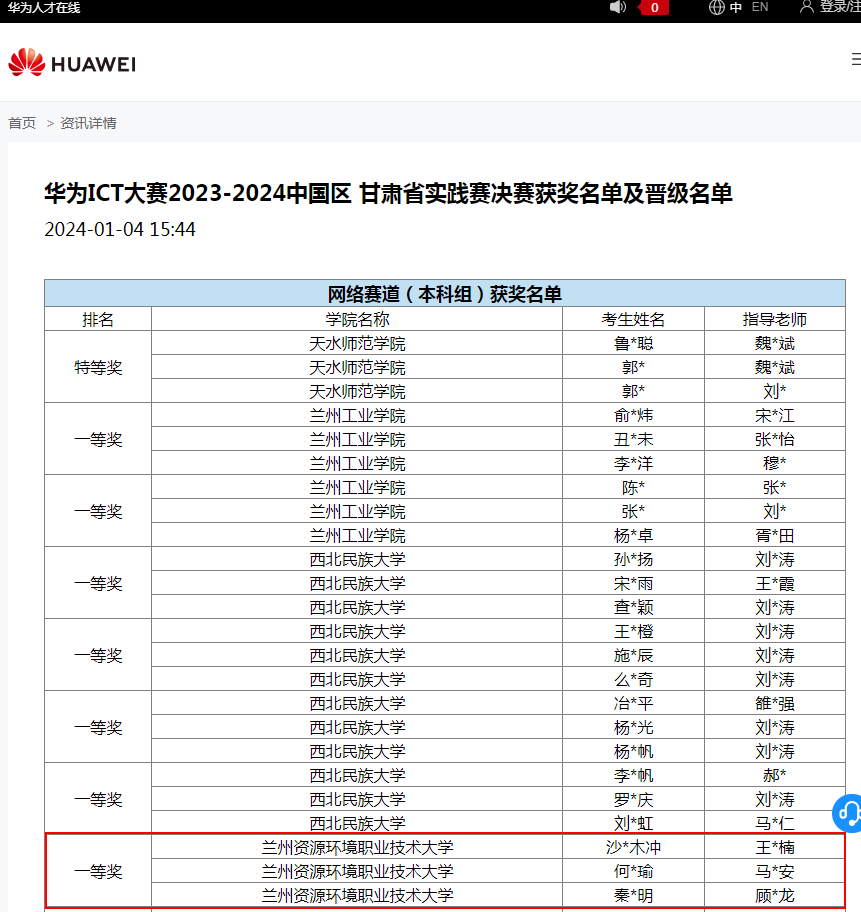
Task: Select teacher 魏*斌 in 鲁*聪's row
Action: pos(774,343)
